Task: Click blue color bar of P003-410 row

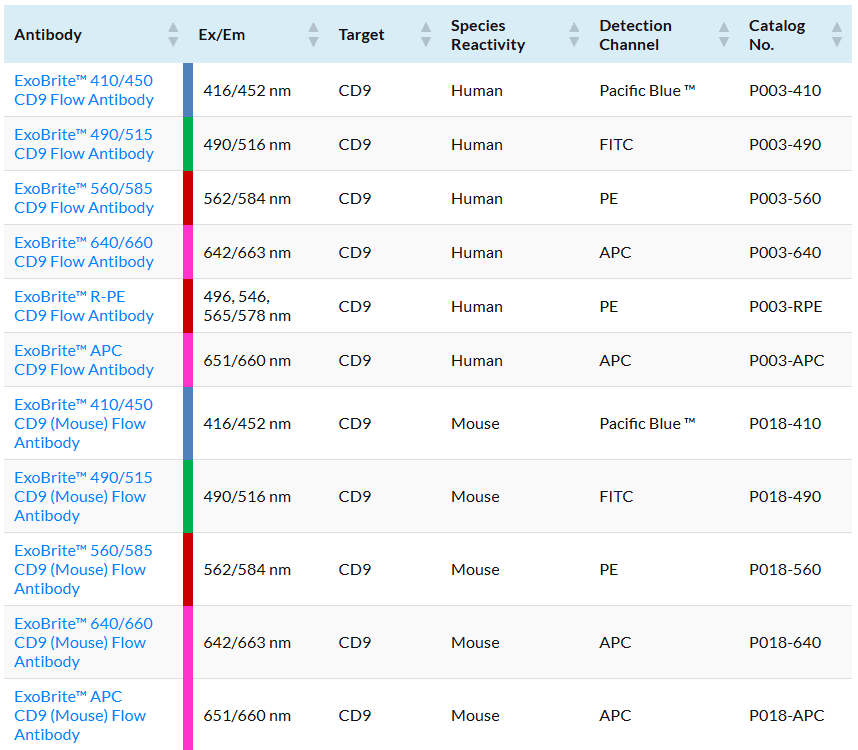Action: [x=188, y=90]
